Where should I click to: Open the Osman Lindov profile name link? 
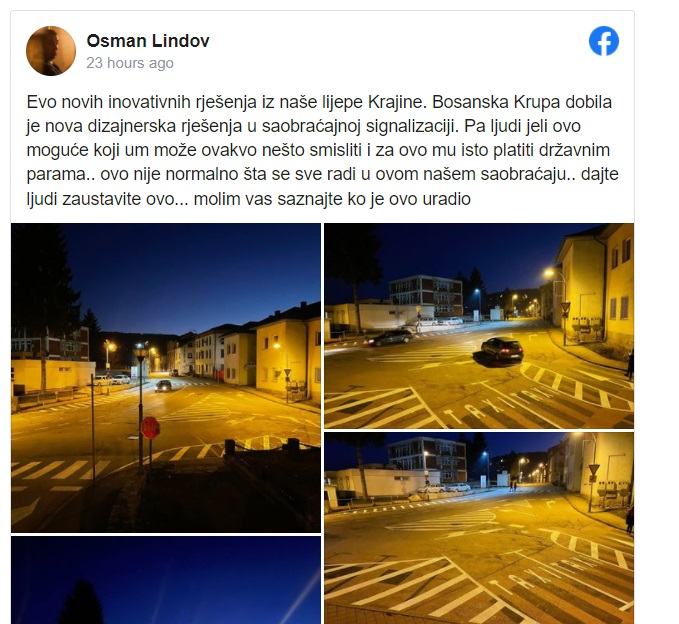point(148,41)
